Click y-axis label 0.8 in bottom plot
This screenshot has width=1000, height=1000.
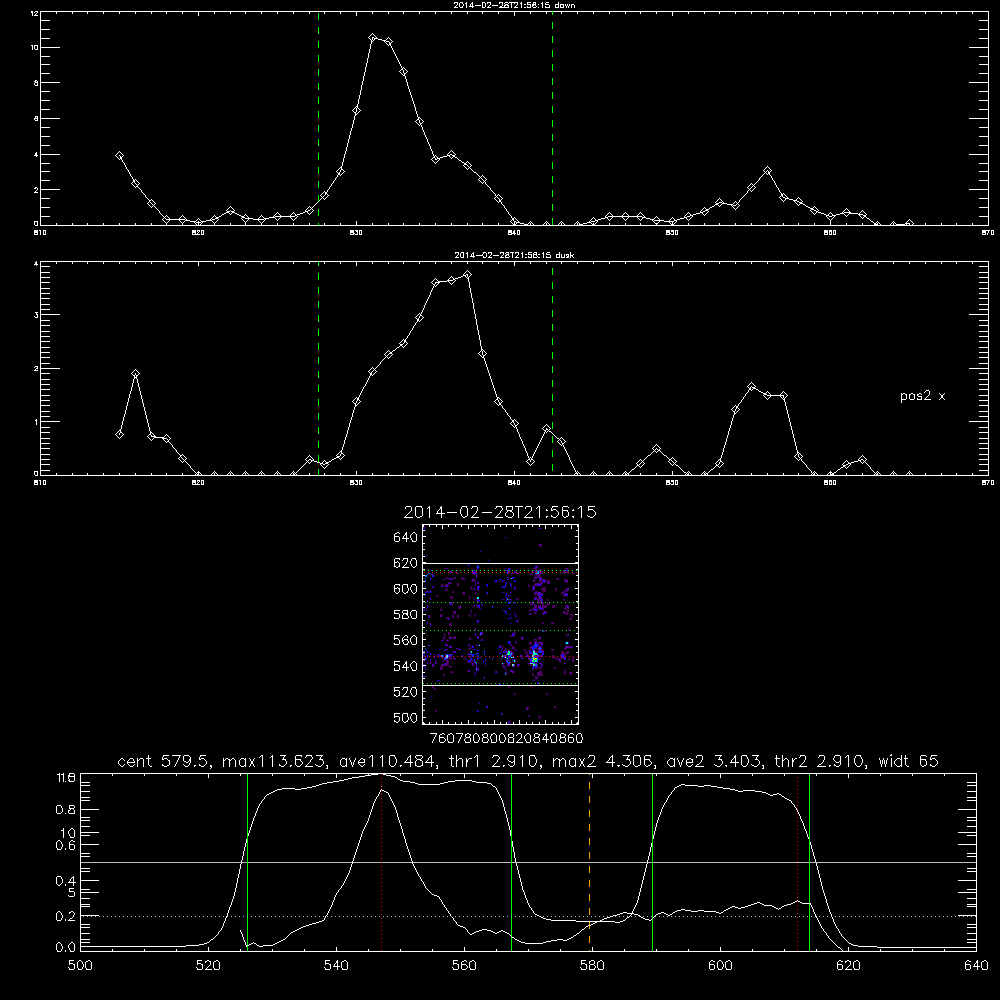(x=66, y=810)
